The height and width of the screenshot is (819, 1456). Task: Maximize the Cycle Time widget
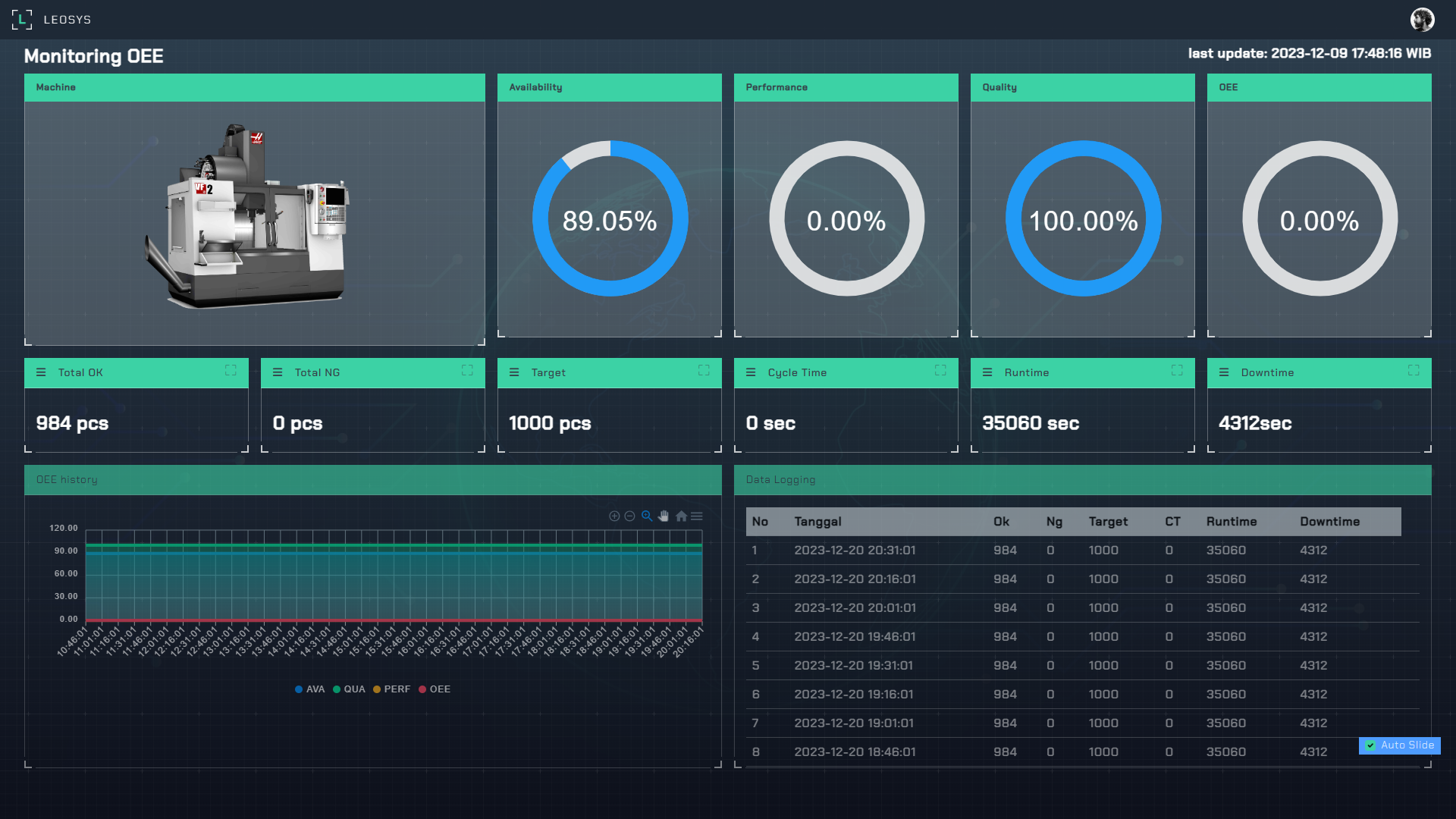[940, 371]
